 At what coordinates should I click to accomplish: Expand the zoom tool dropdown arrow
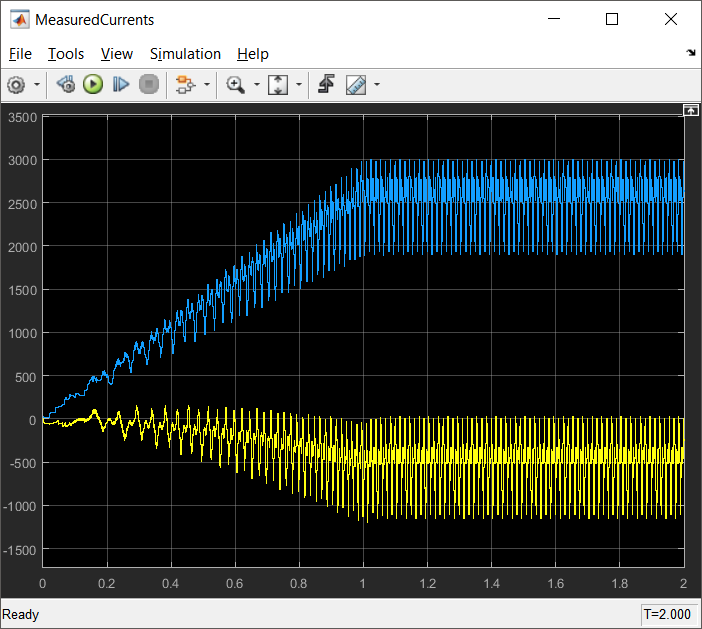(257, 85)
